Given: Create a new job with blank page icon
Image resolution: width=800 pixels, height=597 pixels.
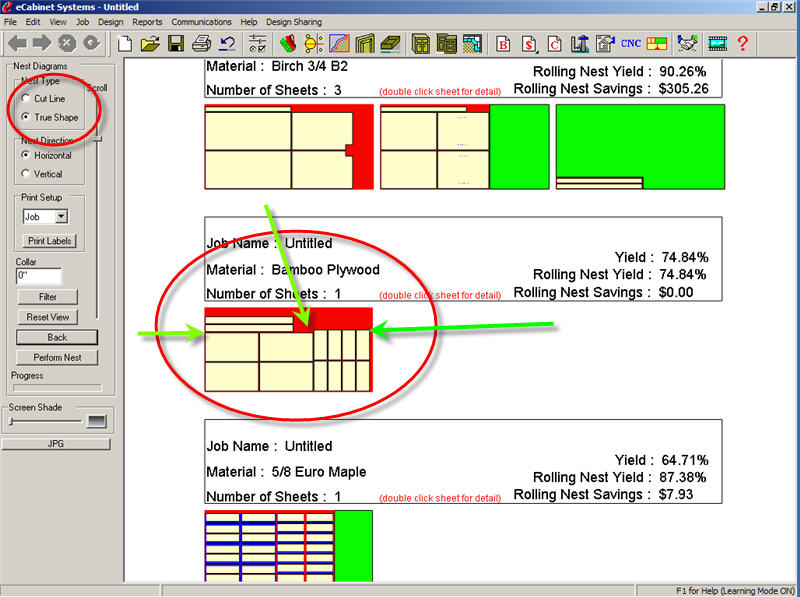Looking at the screenshot, I should pos(125,44).
